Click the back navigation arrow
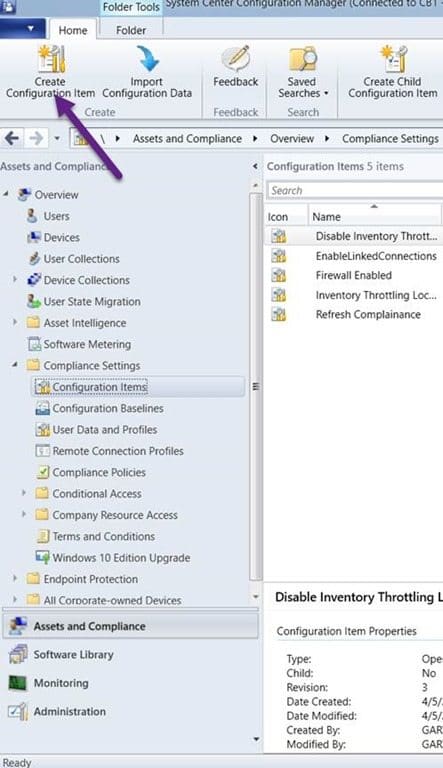Viewport: 443px width, 768px height. coord(12,139)
